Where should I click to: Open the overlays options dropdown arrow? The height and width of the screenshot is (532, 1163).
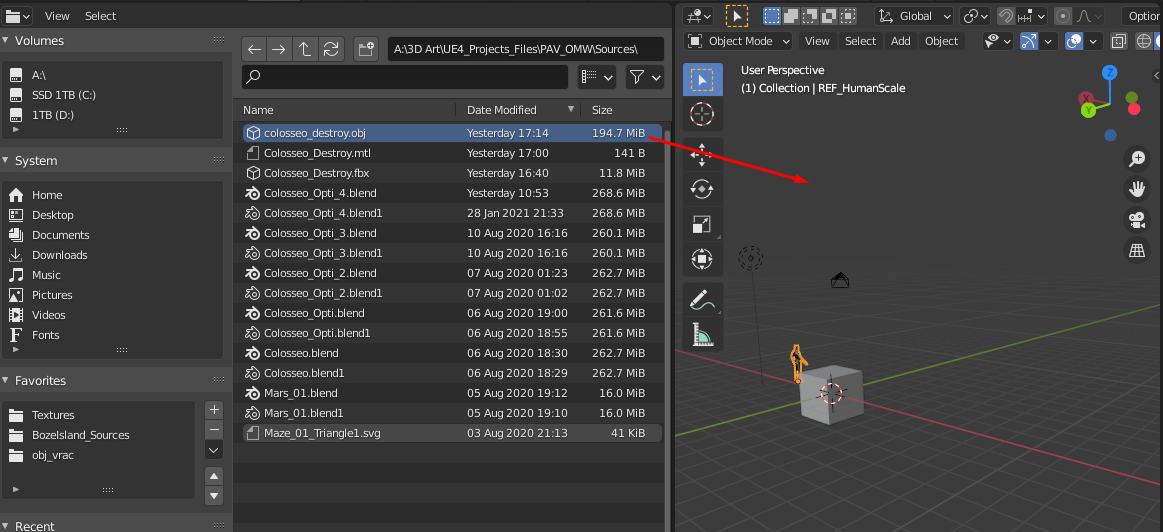(x=1093, y=41)
